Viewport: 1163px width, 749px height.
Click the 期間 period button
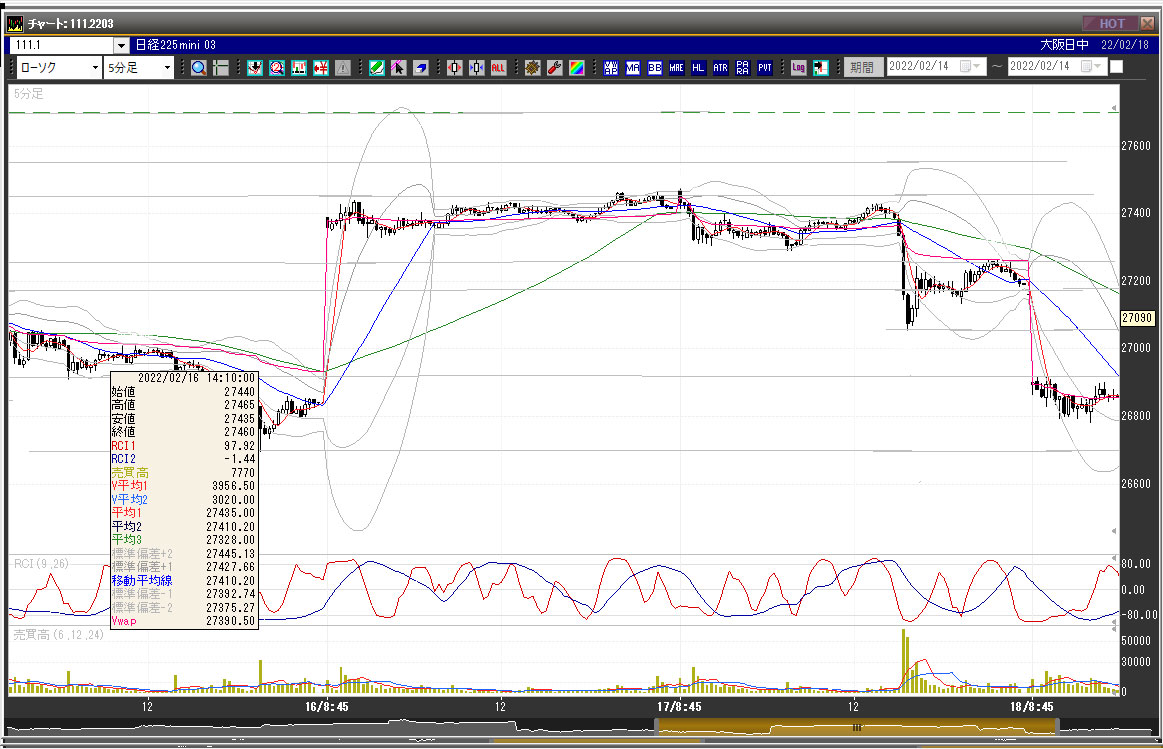click(x=862, y=67)
